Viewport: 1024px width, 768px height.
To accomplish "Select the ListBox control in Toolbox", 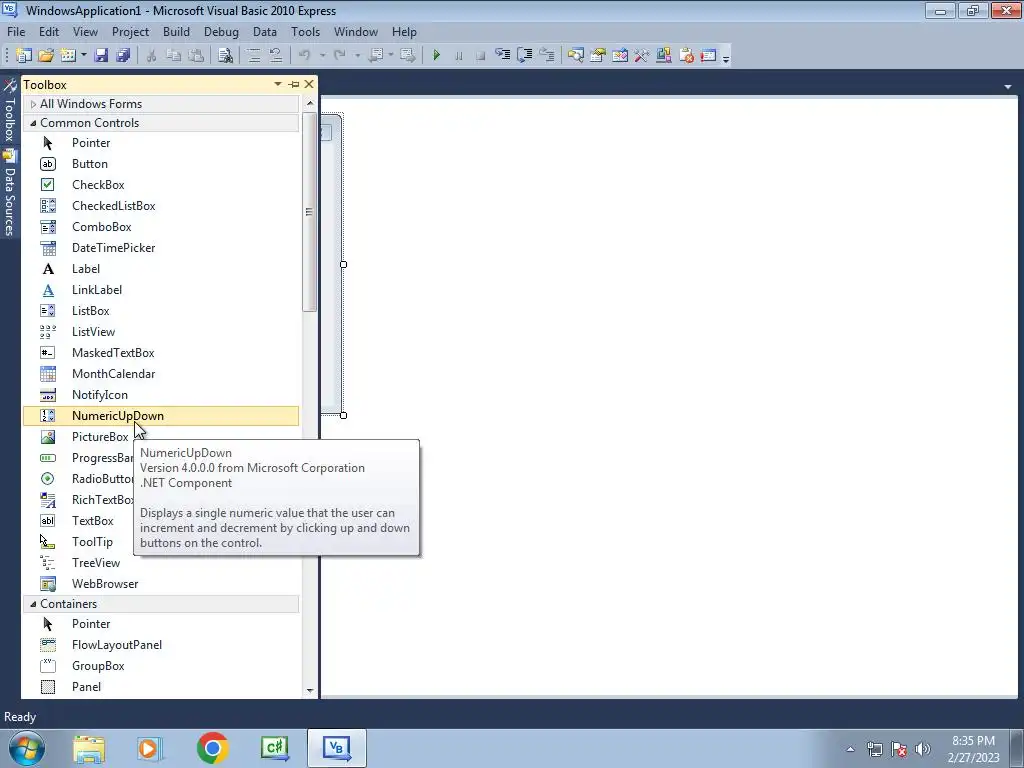I will click(x=161, y=311).
